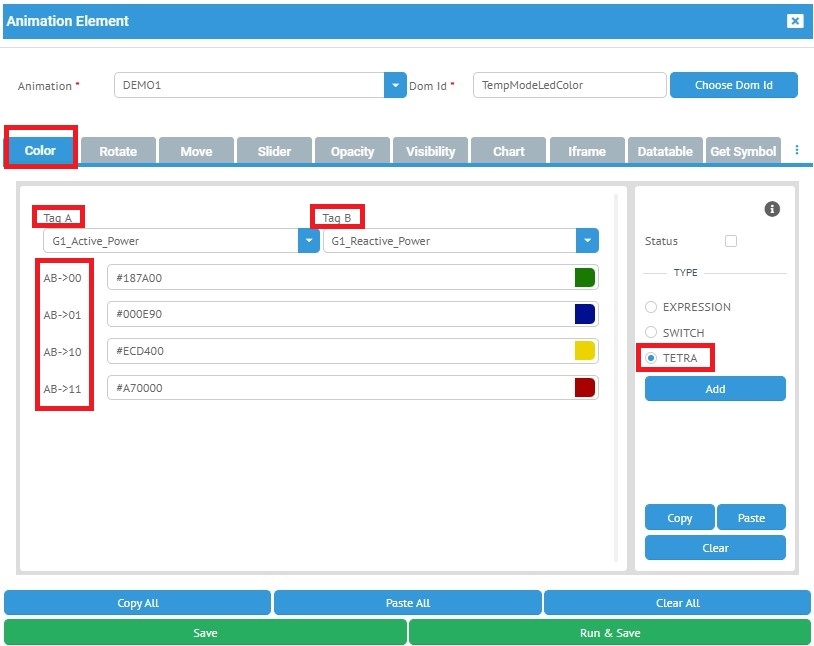Open the Tag A G1_Active_Power dropdown
Viewport: 814px width, 646px height.
point(309,241)
